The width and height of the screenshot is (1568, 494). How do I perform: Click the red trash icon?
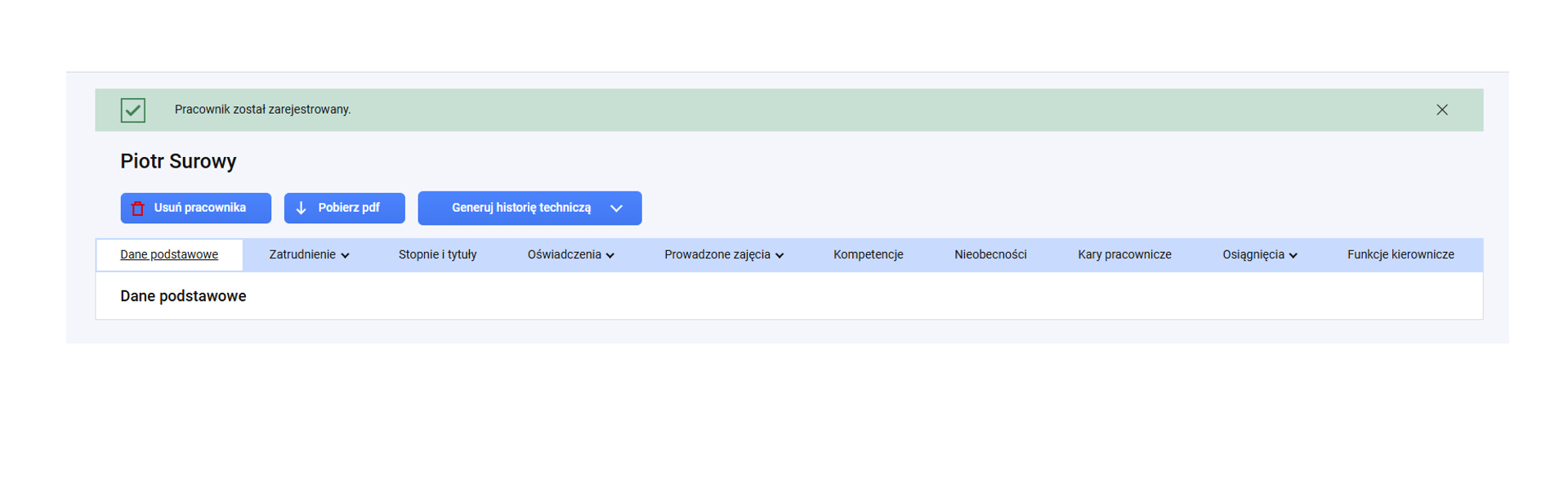coord(138,209)
